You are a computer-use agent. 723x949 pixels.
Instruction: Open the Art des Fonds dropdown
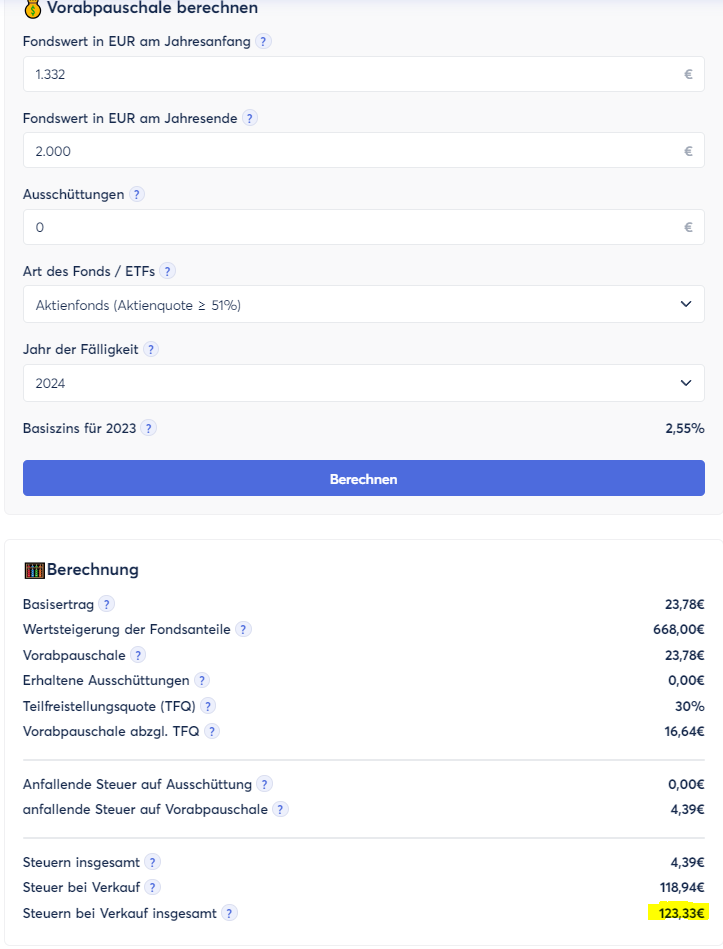[x=363, y=304]
